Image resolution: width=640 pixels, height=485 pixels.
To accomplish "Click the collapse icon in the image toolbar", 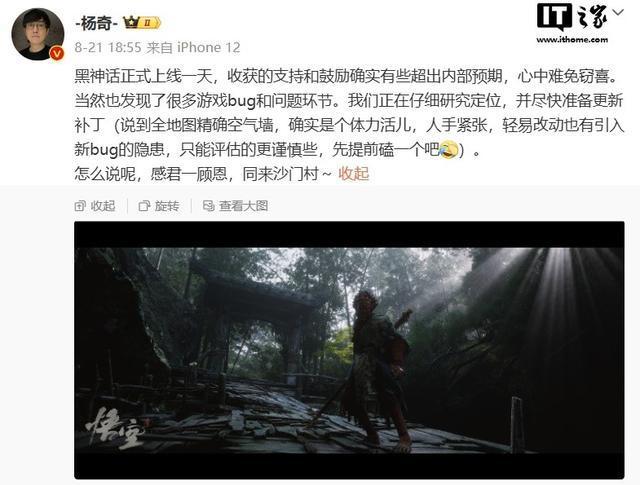I will point(80,206).
